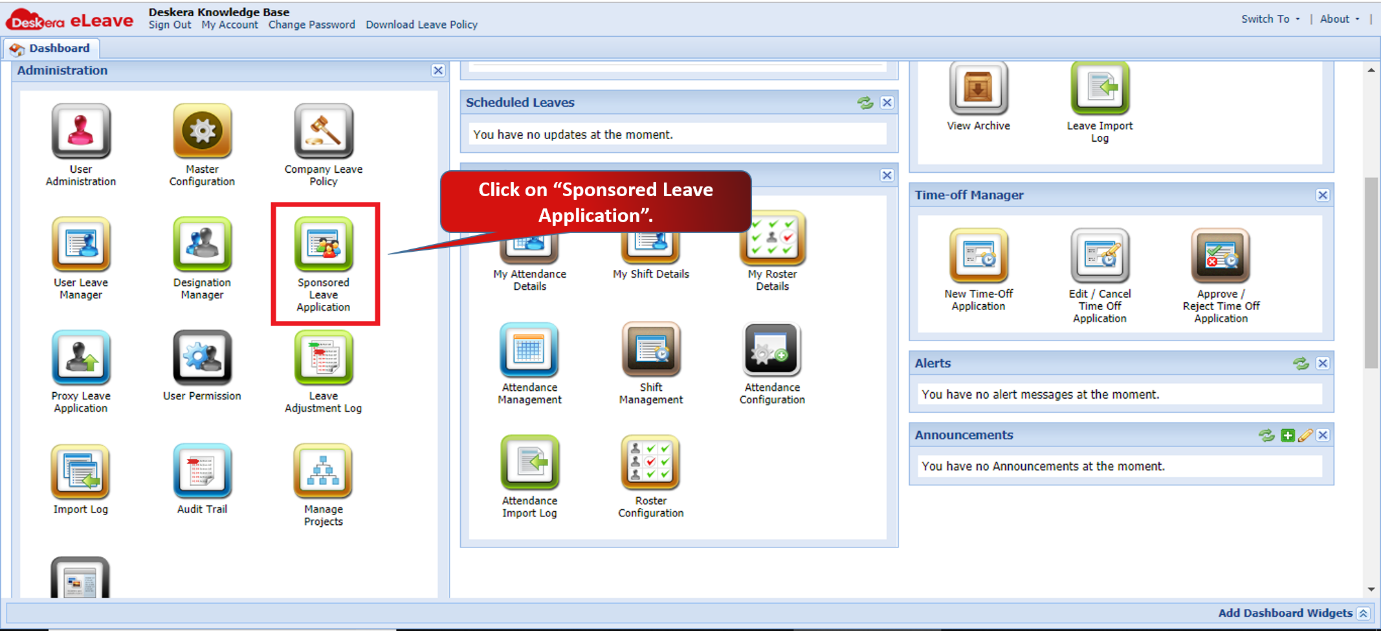The width and height of the screenshot is (1381, 631).
Task: Refresh the Announcements widget
Action: pos(1267,436)
